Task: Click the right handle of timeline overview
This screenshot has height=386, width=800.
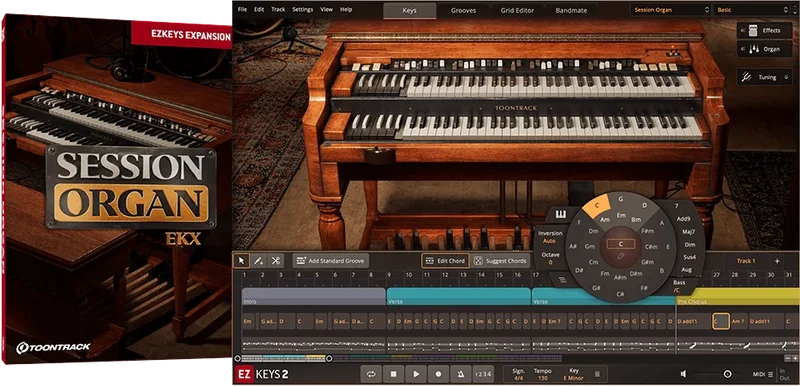Action: [x=329, y=358]
